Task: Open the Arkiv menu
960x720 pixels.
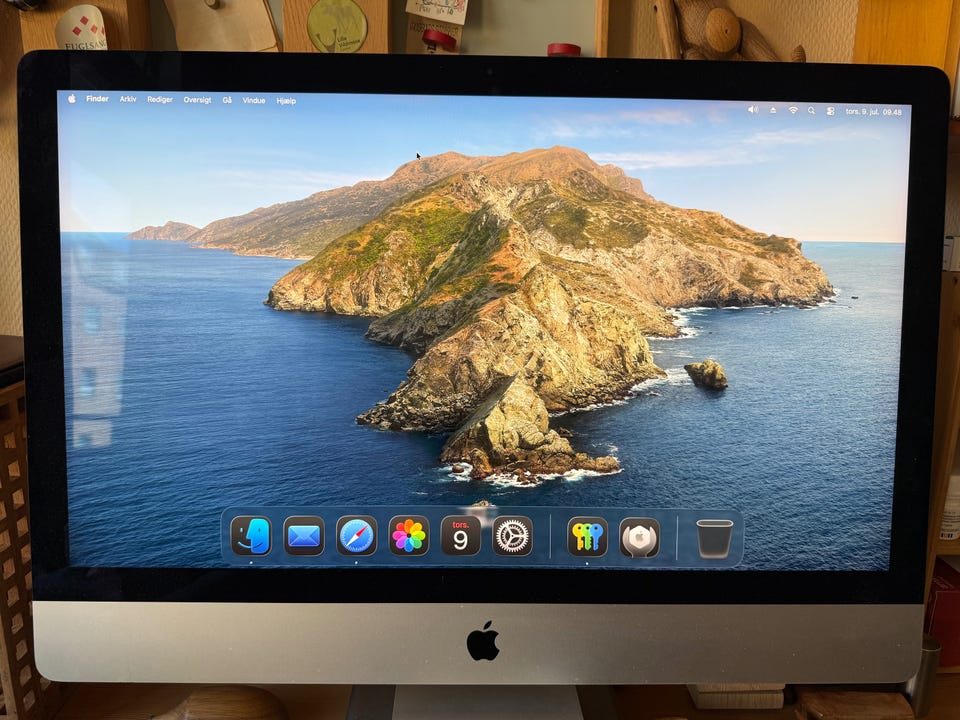Action: pos(128,99)
